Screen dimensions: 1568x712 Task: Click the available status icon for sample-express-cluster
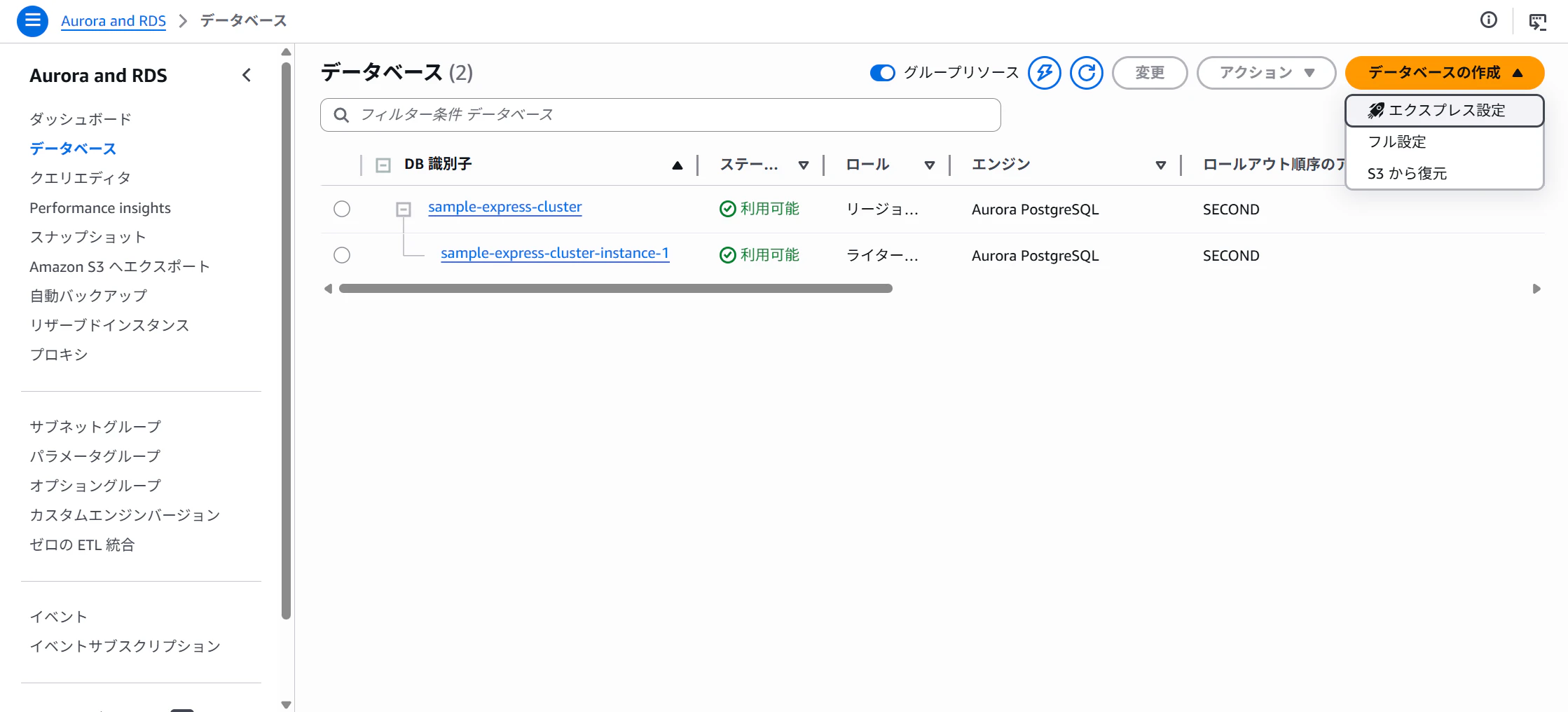click(728, 209)
